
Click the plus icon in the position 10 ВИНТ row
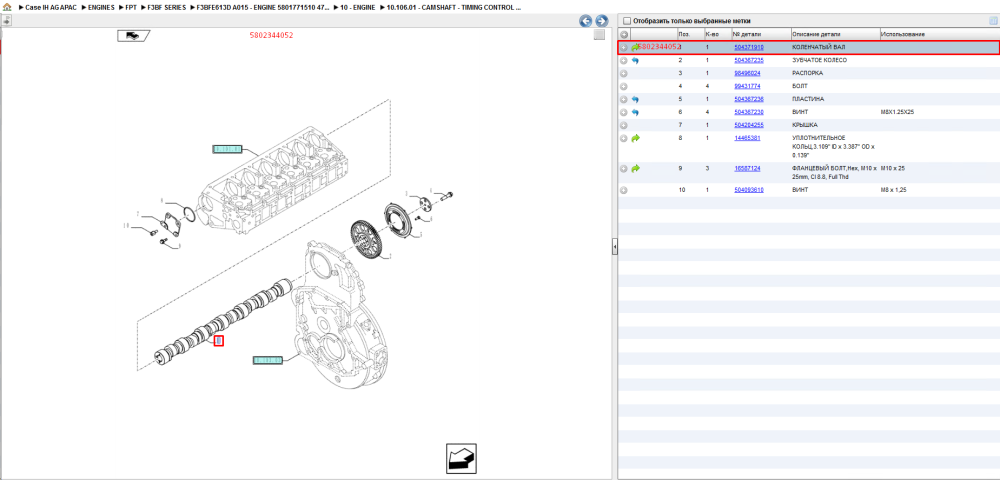pos(624,190)
